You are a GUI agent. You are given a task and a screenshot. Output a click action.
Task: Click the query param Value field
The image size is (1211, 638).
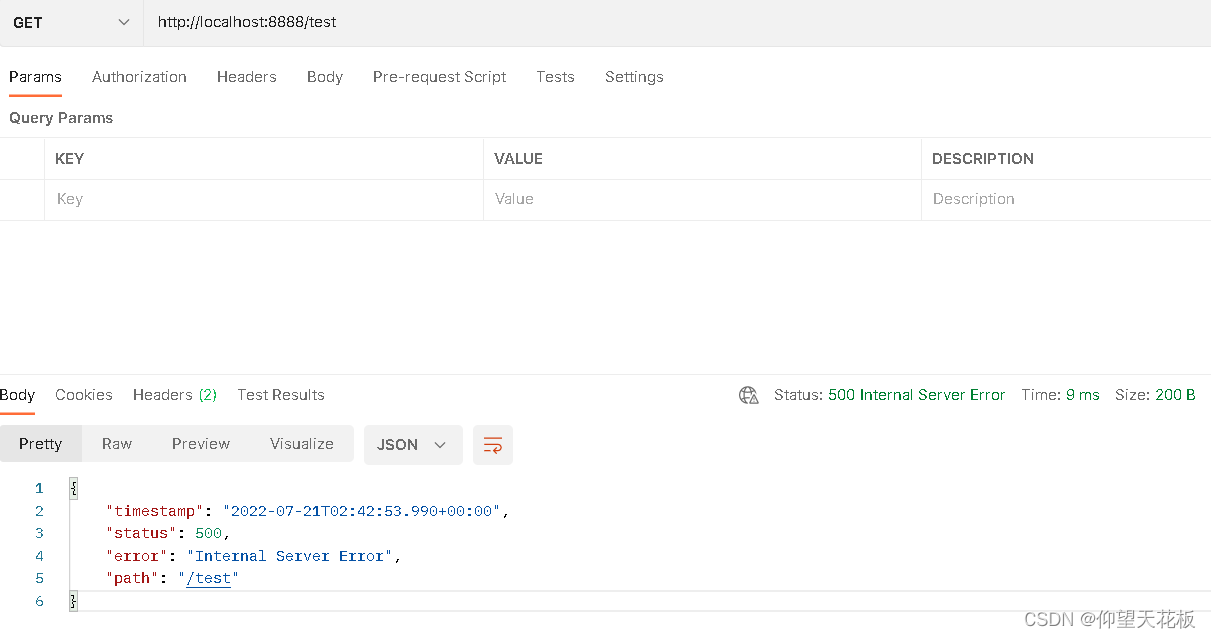pos(702,199)
